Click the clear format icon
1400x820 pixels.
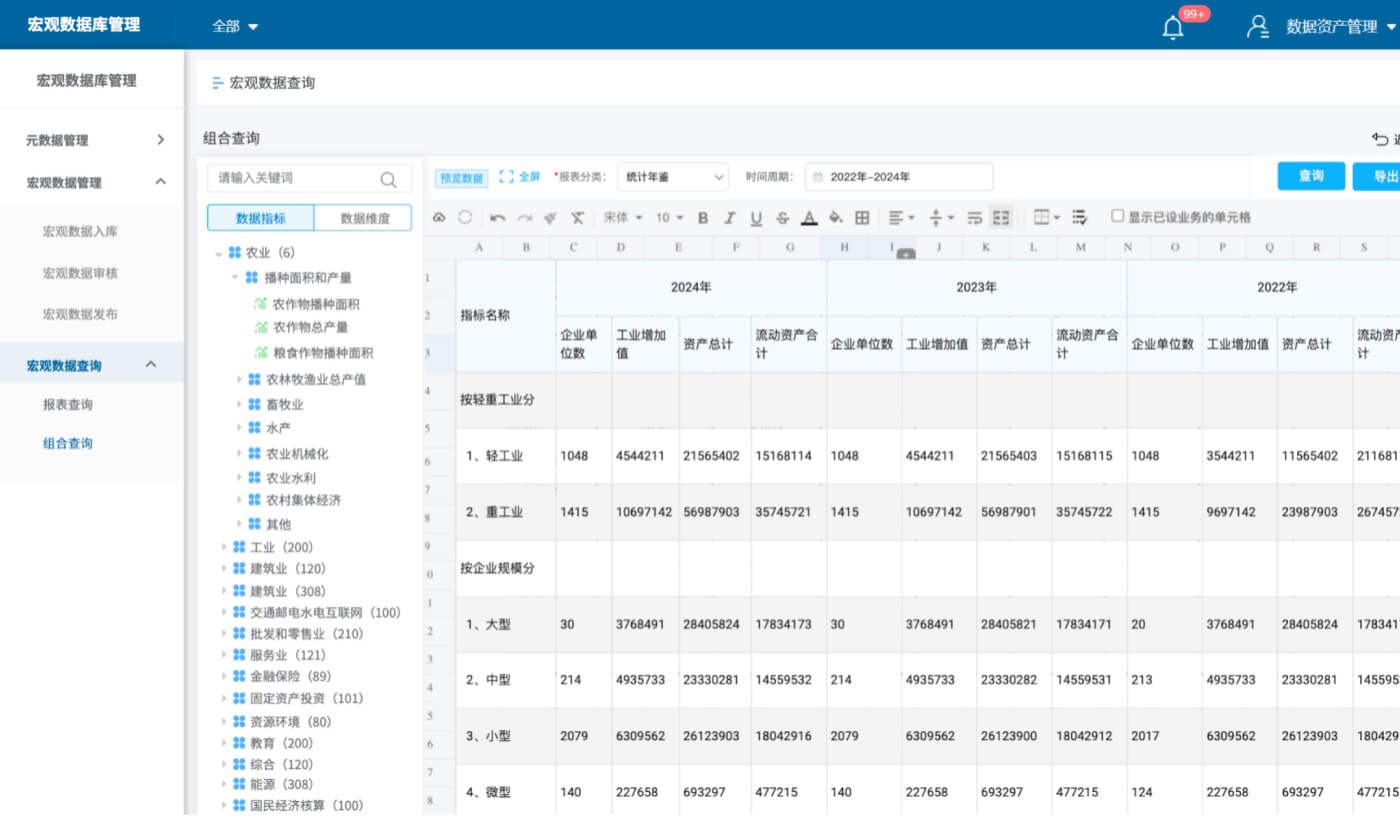click(577, 218)
